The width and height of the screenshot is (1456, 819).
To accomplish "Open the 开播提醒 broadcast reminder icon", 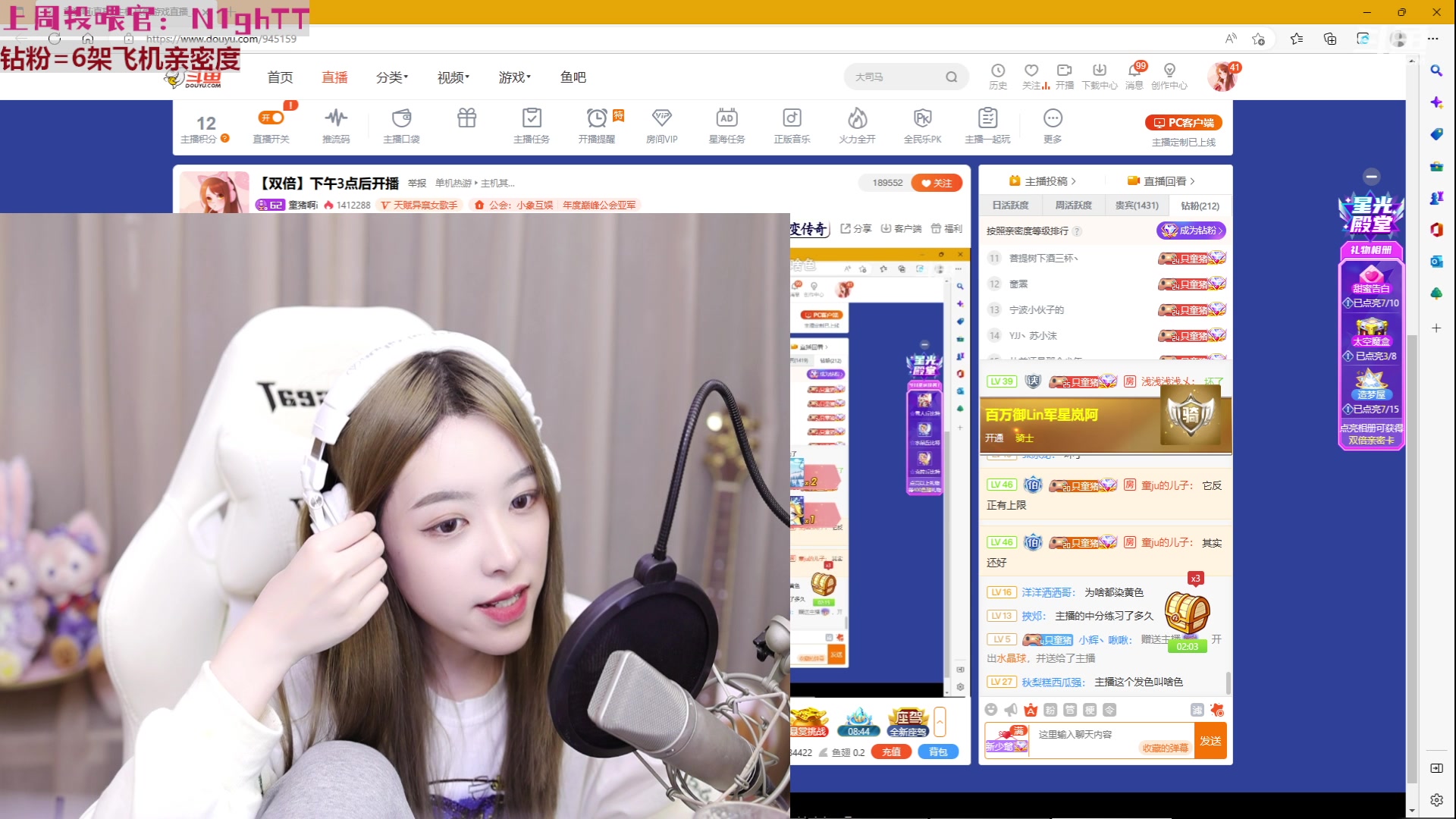I will (x=597, y=125).
